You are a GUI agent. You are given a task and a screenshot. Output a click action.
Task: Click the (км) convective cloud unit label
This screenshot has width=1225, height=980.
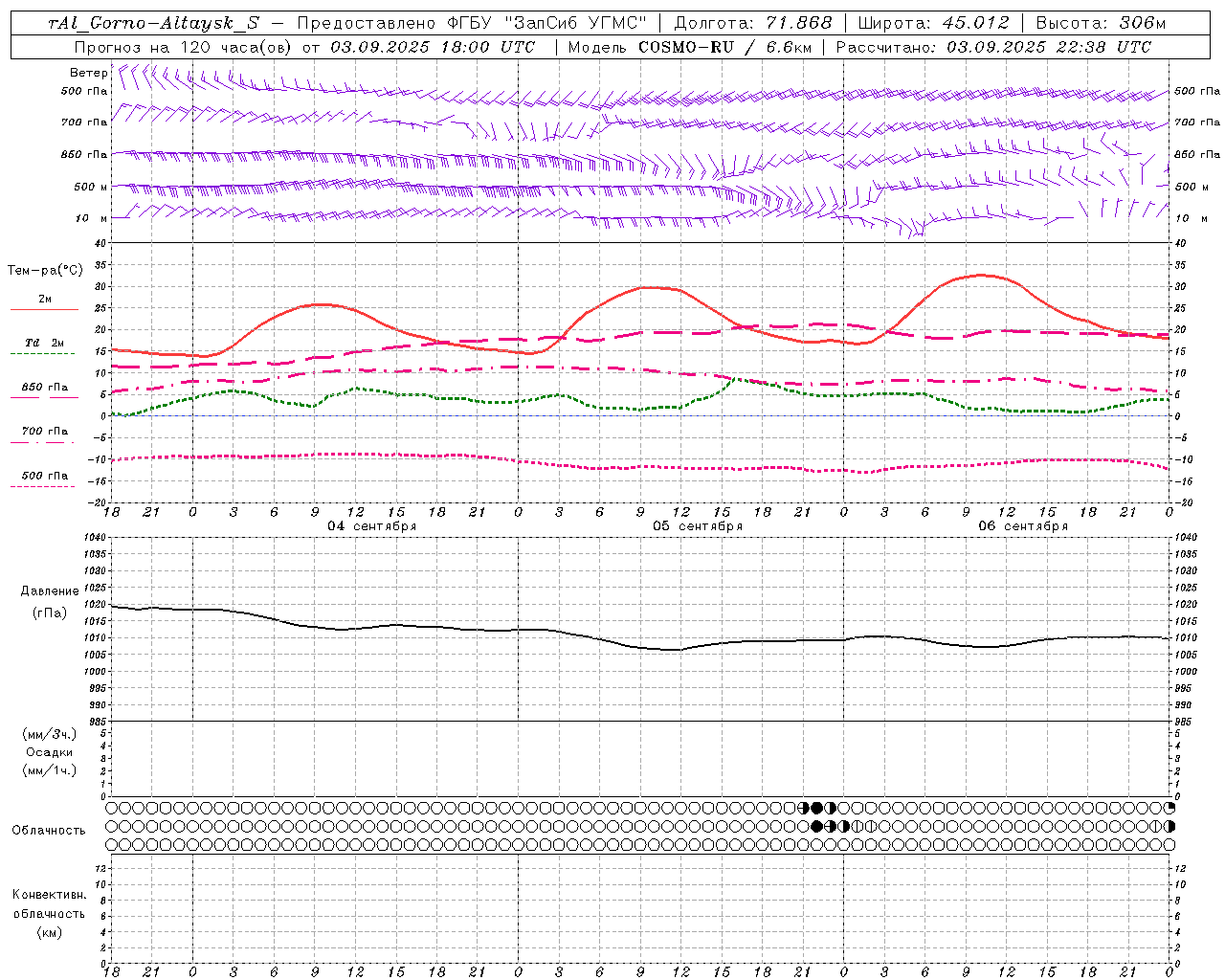49,932
